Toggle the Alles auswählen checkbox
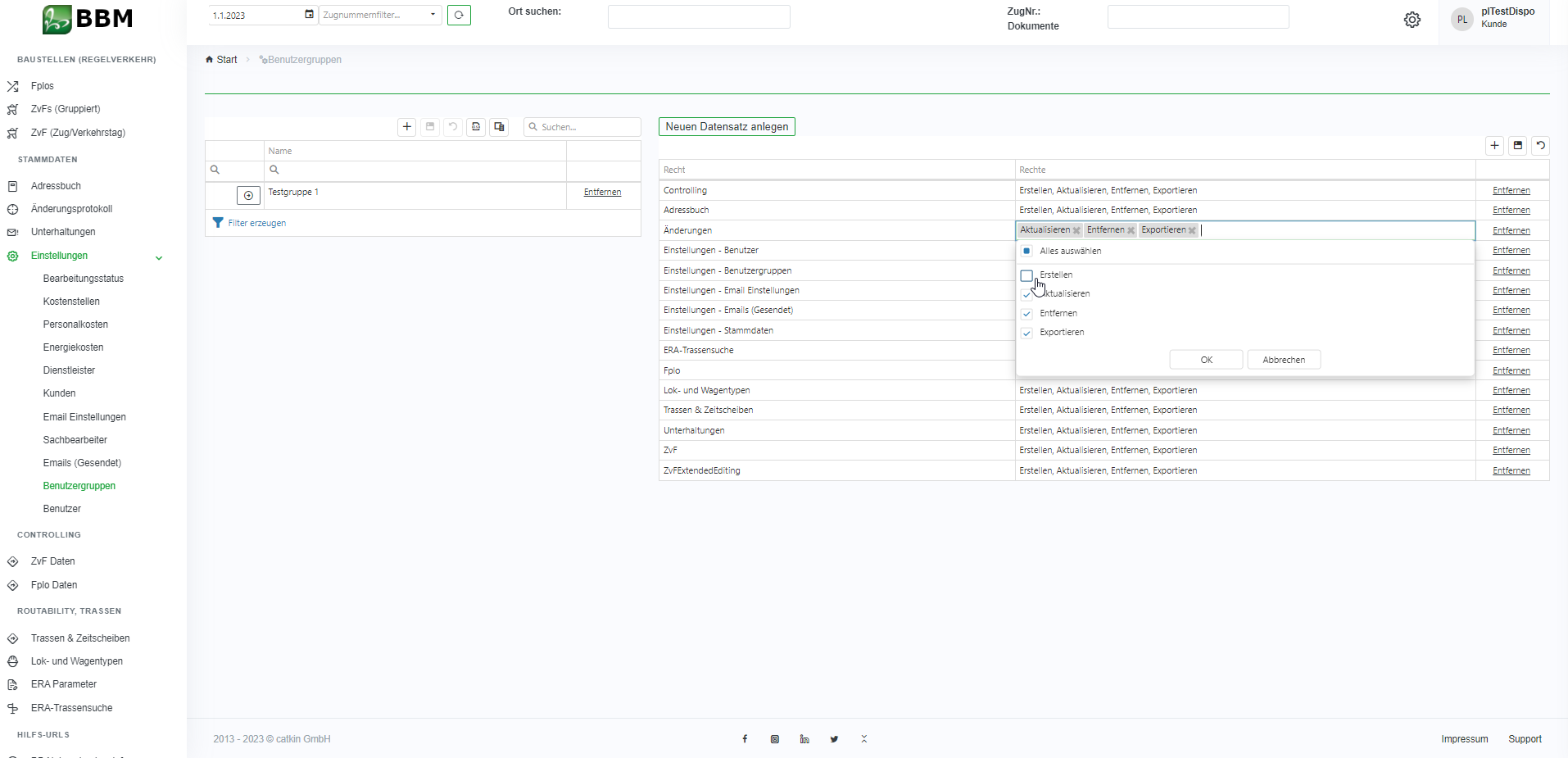The height and width of the screenshot is (758, 1568). pos(1026,252)
